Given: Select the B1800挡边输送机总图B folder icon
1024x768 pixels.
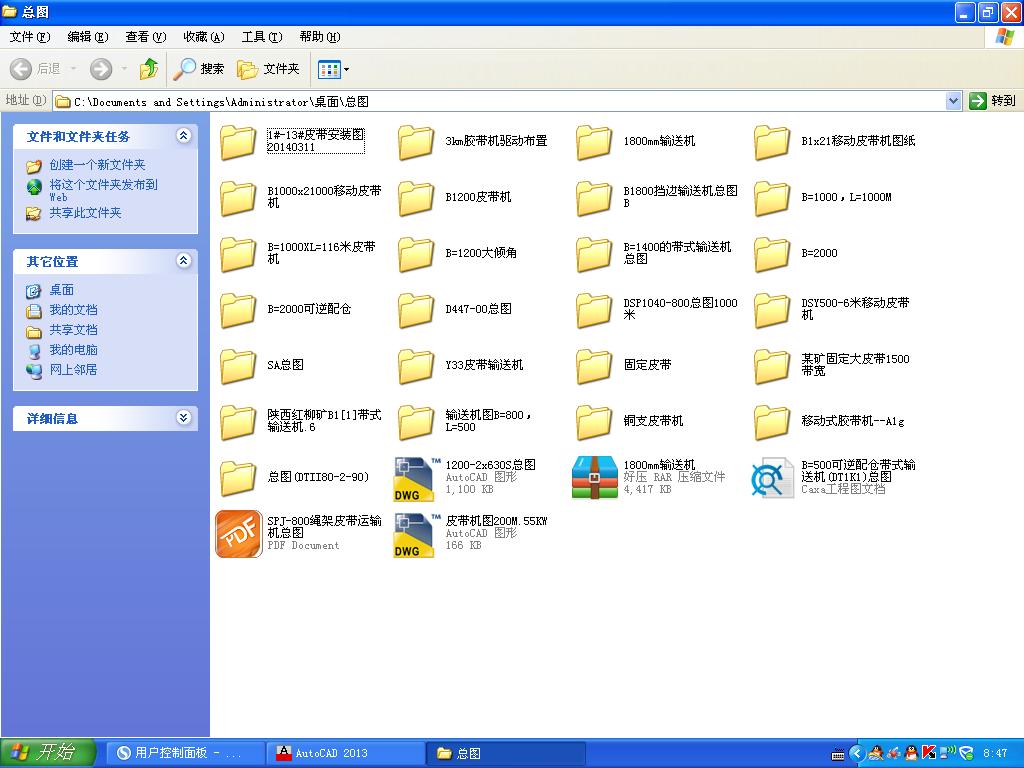Looking at the screenshot, I should pyautogui.click(x=594, y=198).
